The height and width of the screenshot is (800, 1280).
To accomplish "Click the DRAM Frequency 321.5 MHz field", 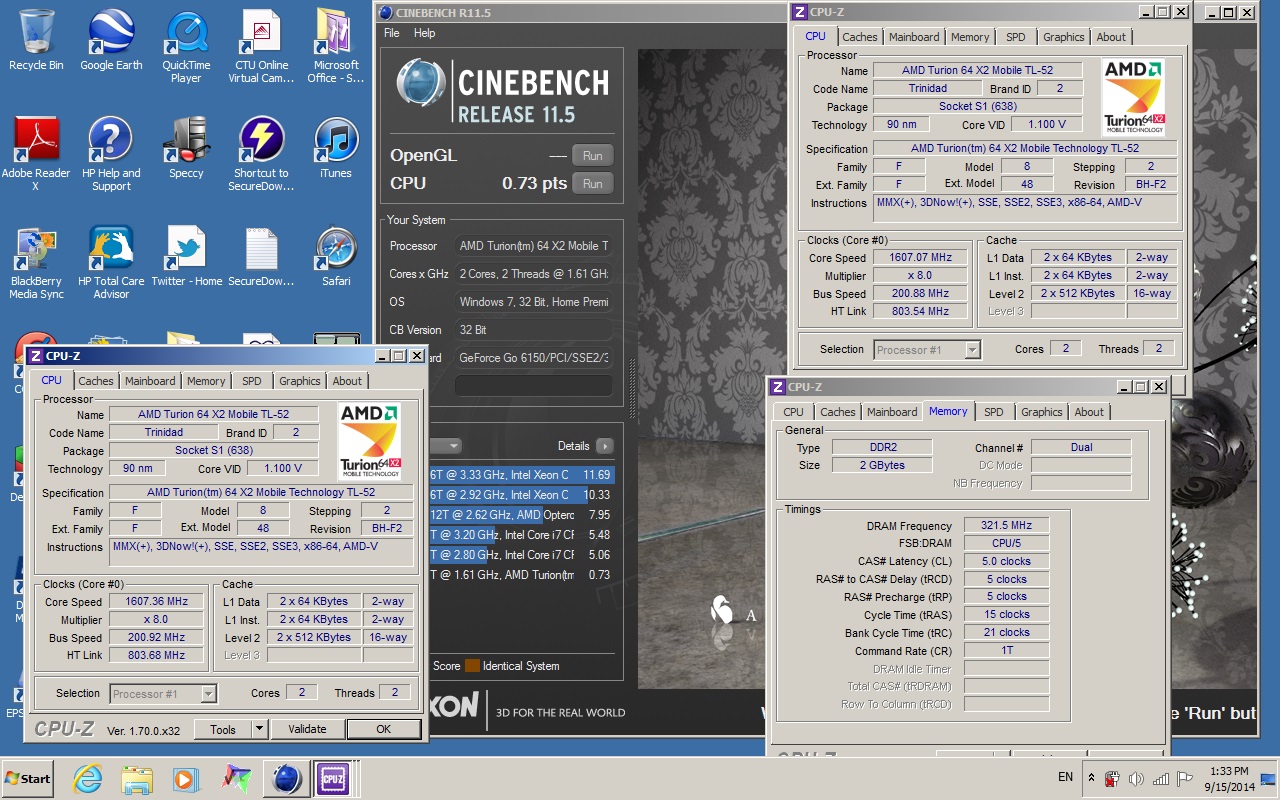I will click(x=1006, y=526).
